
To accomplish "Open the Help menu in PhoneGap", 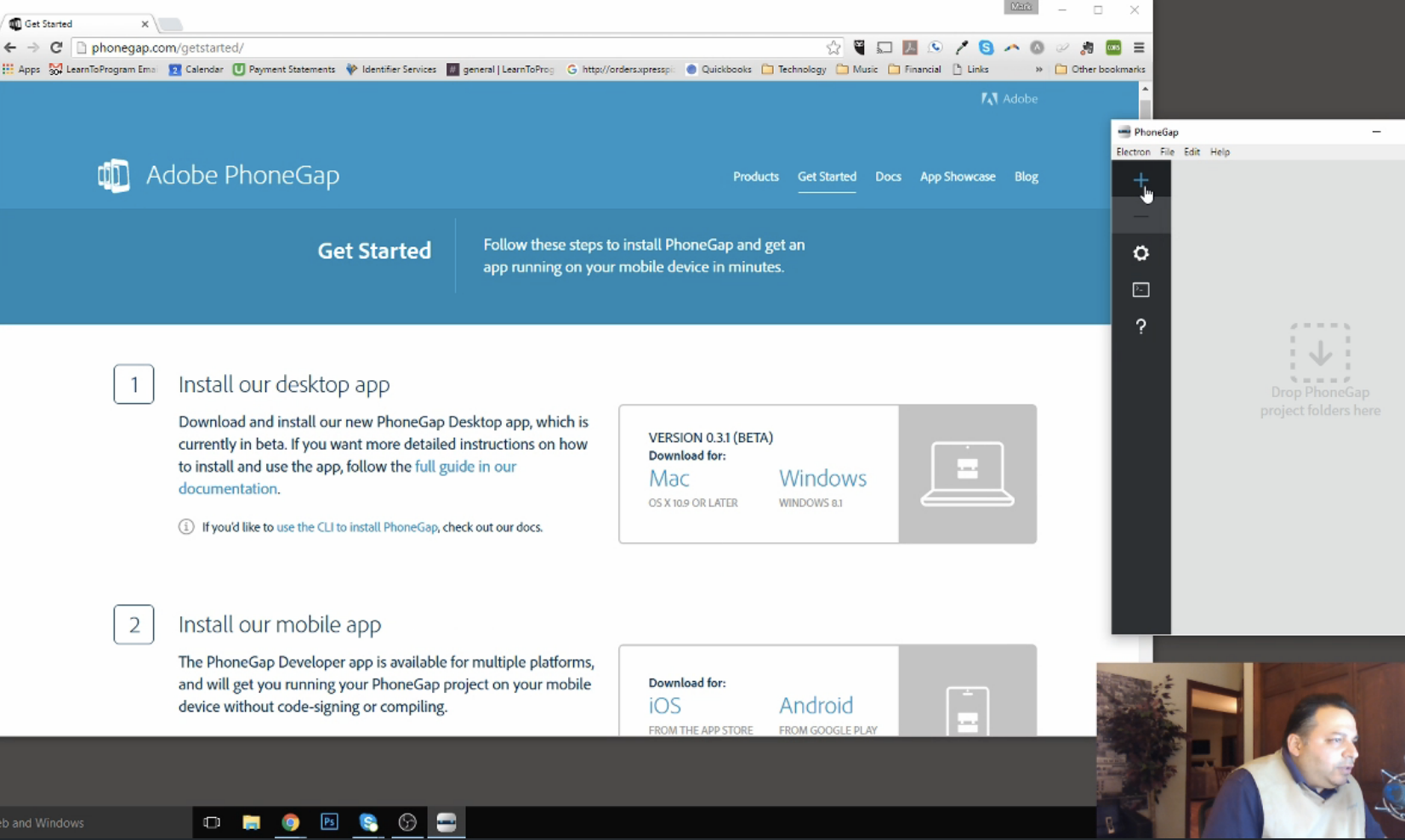I will coord(1220,152).
